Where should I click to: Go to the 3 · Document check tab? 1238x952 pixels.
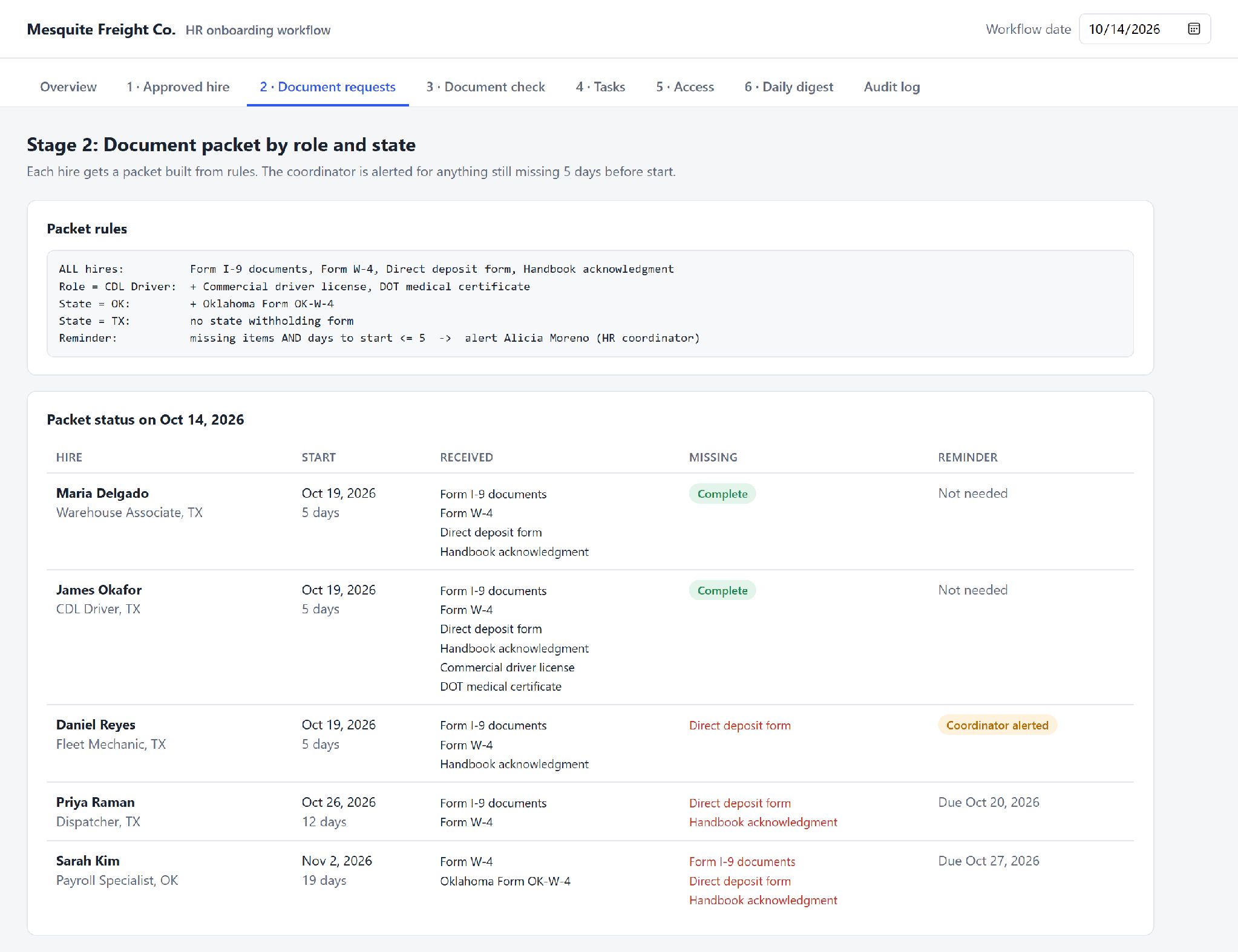tap(485, 86)
